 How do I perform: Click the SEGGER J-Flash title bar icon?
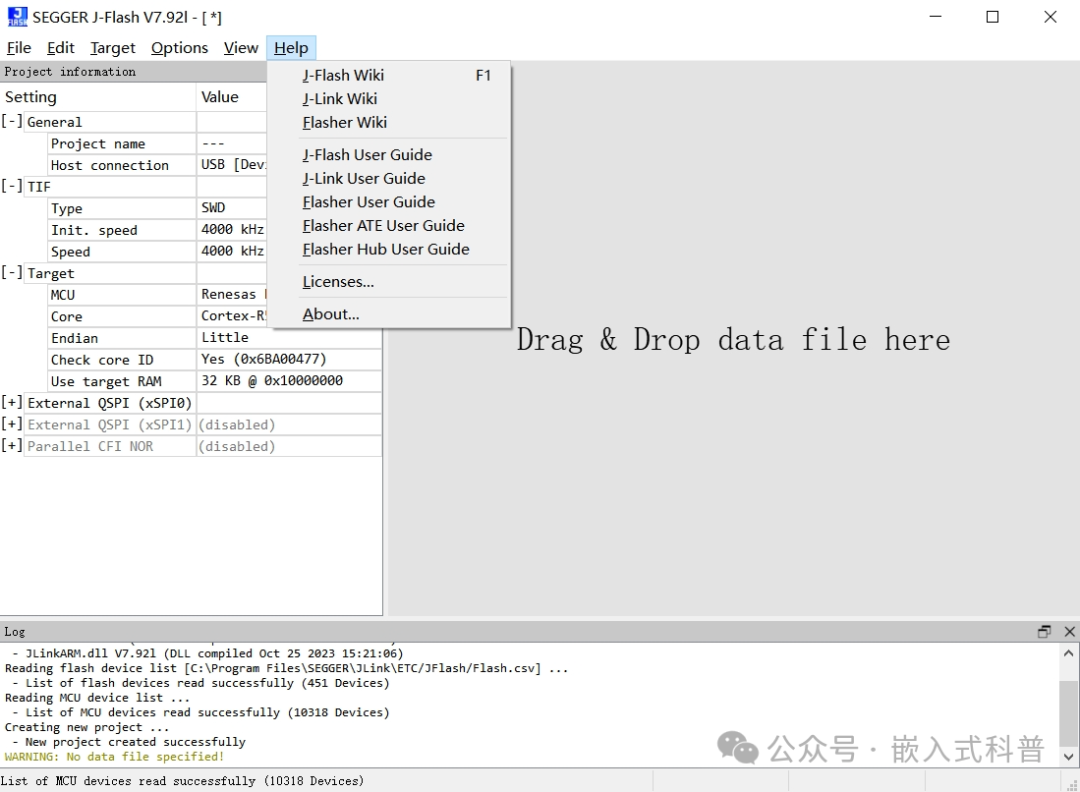(17, 17)
